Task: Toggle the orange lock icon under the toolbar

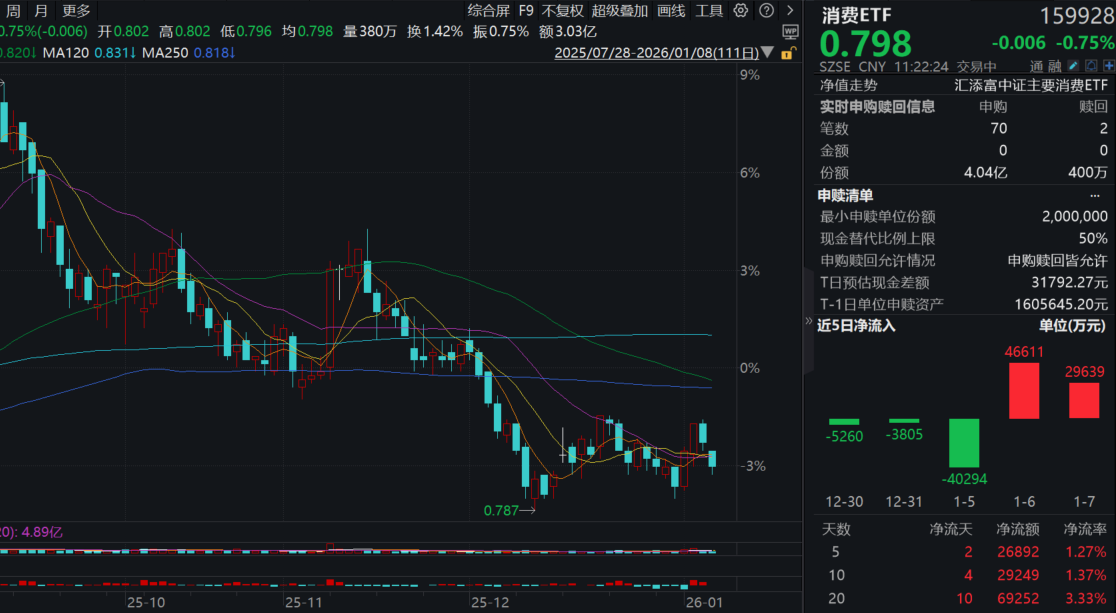Action: (788, 53)
